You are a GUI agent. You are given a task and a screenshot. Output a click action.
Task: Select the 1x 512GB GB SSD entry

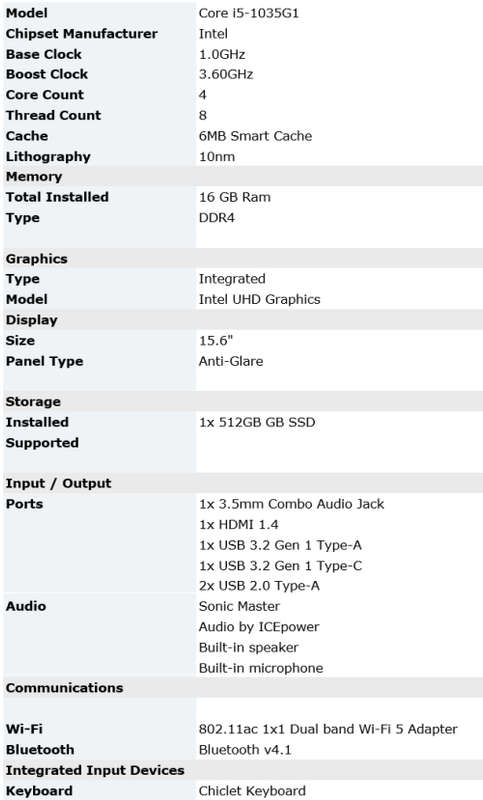257,422
